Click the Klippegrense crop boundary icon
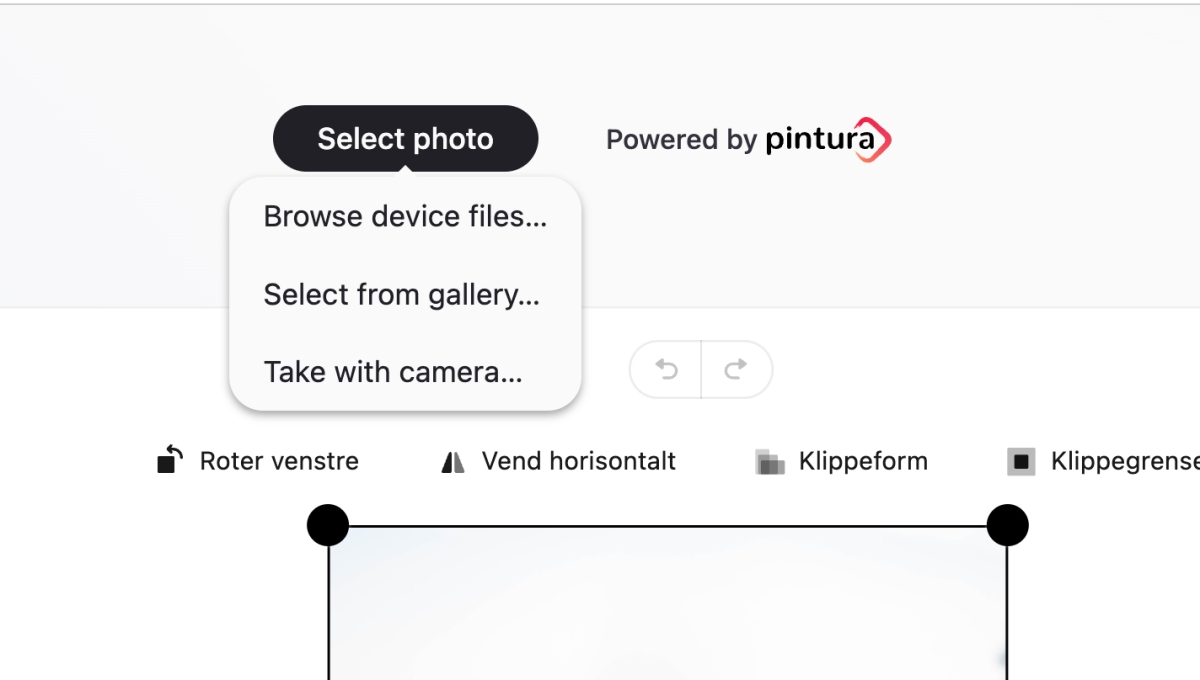The width and height of the screenshot is (1200, 680). pos(1021,462)
